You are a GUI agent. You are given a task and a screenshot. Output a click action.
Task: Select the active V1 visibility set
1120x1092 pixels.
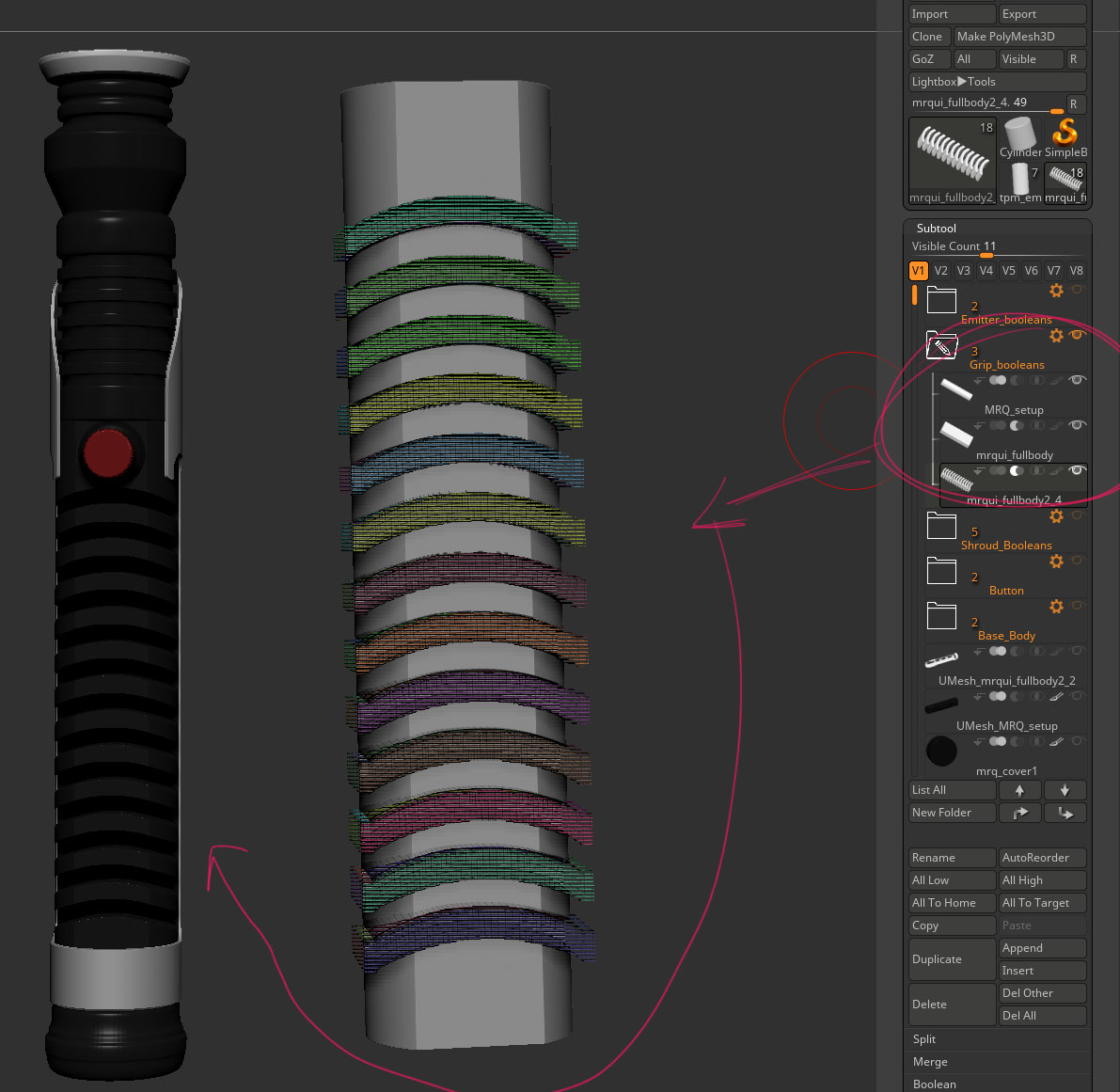tap(918, 271)
